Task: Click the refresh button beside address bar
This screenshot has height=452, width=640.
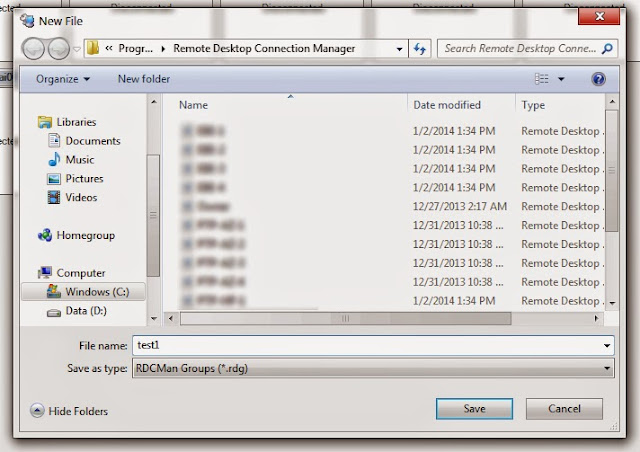Action: 420,49
